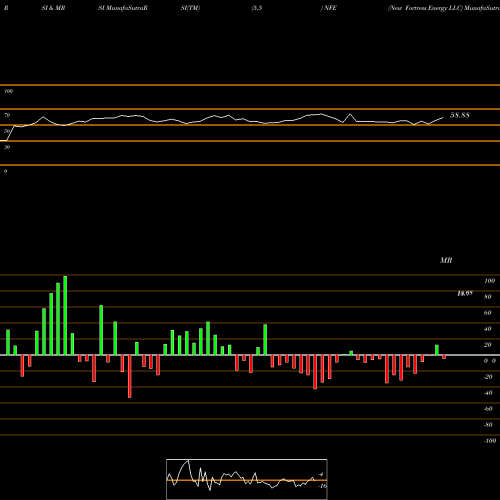The width and height of the screenshot is (500, 500).
Task: Click the MR axis label '20'
Action: (x=488, y=345)
